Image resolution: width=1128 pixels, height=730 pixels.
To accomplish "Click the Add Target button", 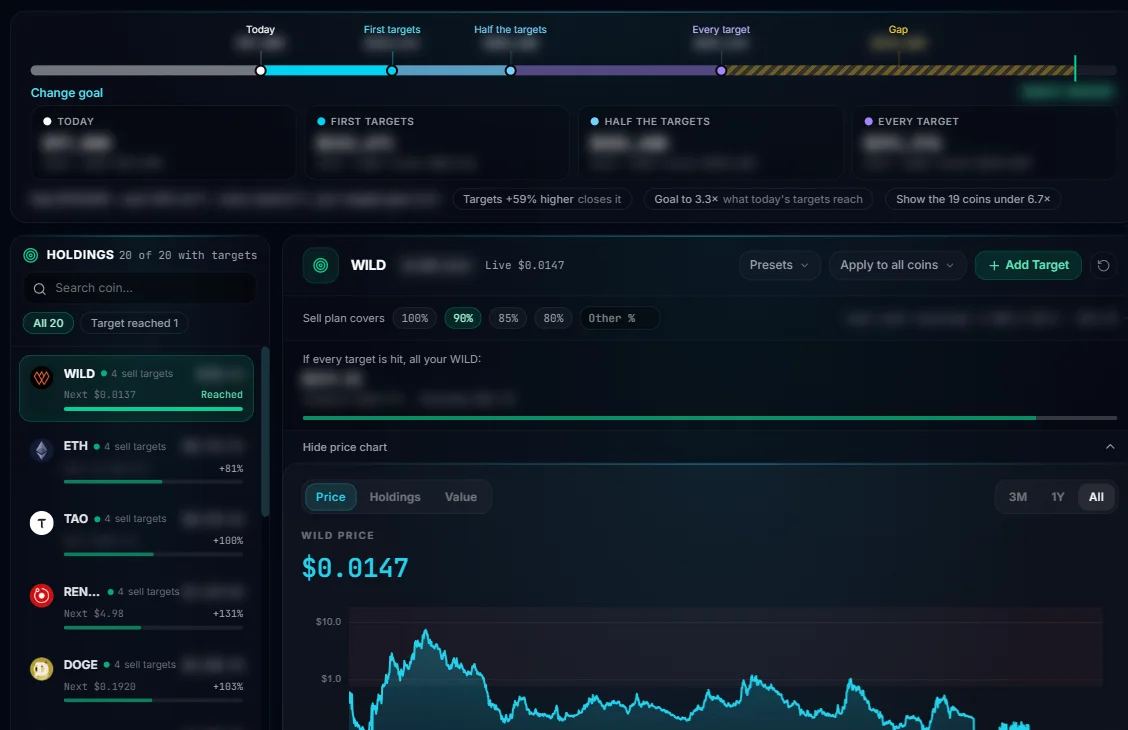I will point(1028,265).
